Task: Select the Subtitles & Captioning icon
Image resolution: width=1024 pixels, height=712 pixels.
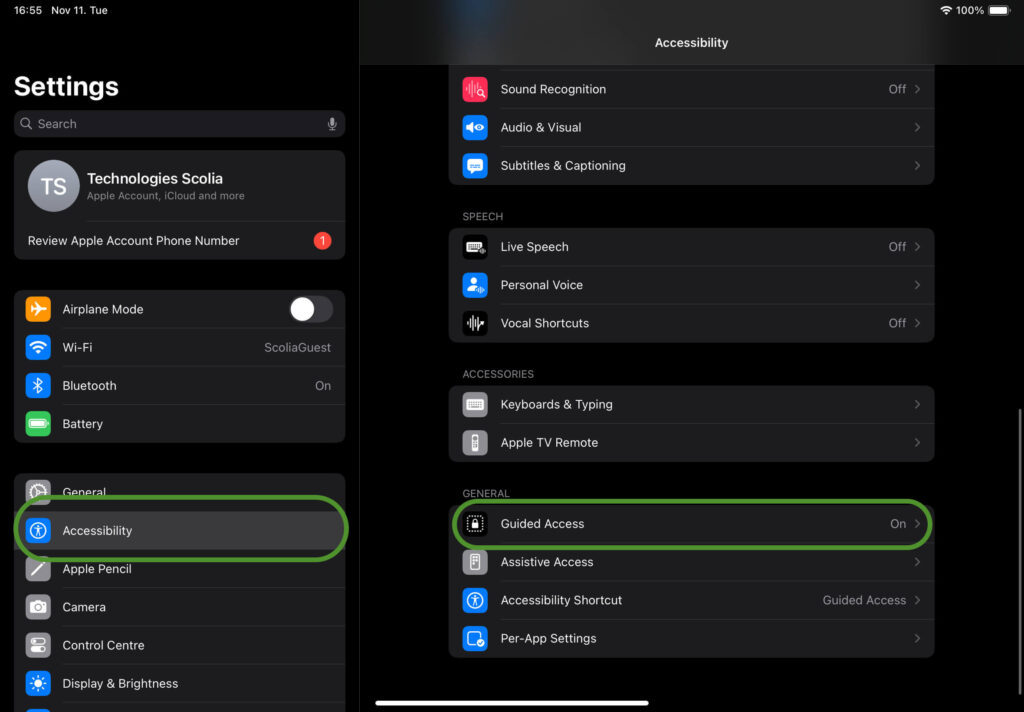Action: 475,166
